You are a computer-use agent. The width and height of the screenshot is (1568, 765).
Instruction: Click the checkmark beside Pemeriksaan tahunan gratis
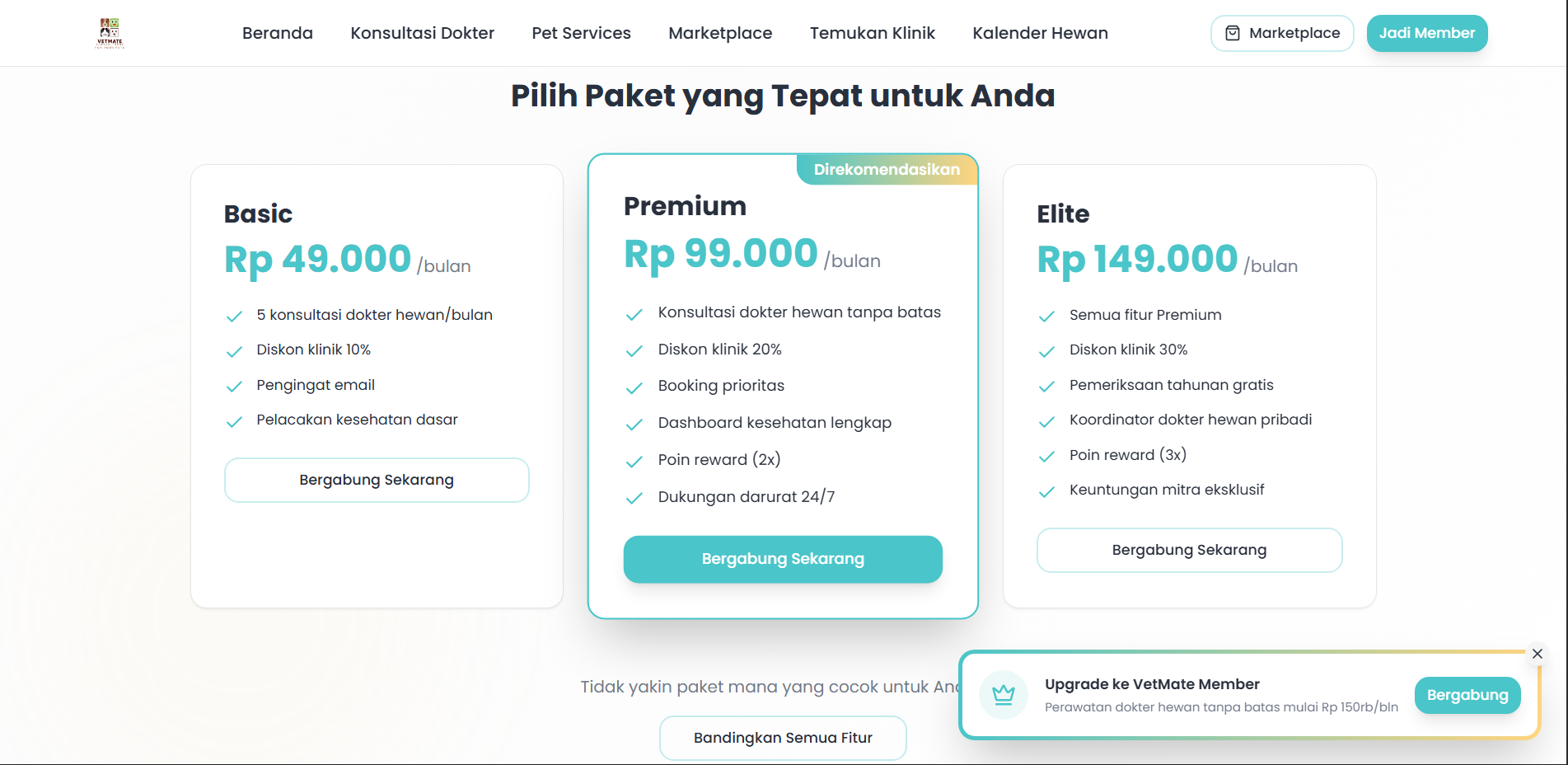coord(1046,387)
